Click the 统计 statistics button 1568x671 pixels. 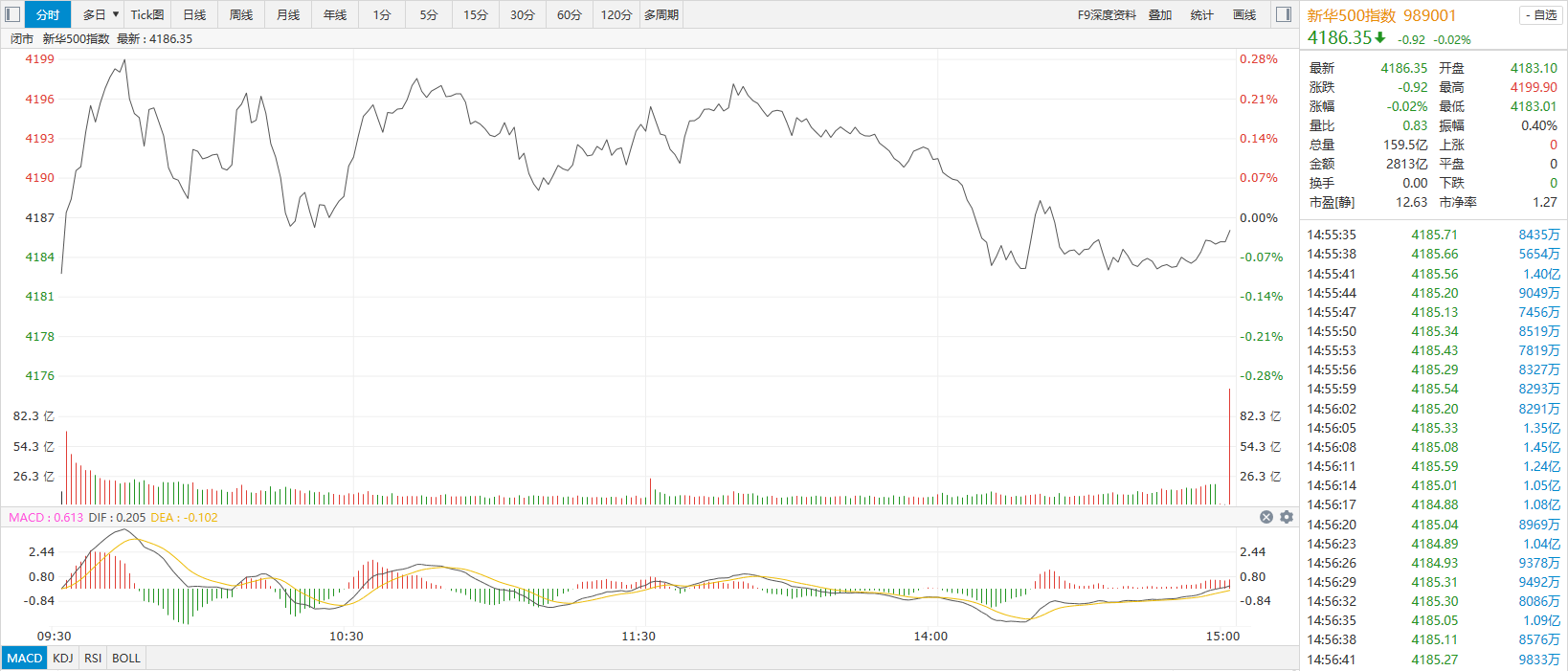point(1202,14)
